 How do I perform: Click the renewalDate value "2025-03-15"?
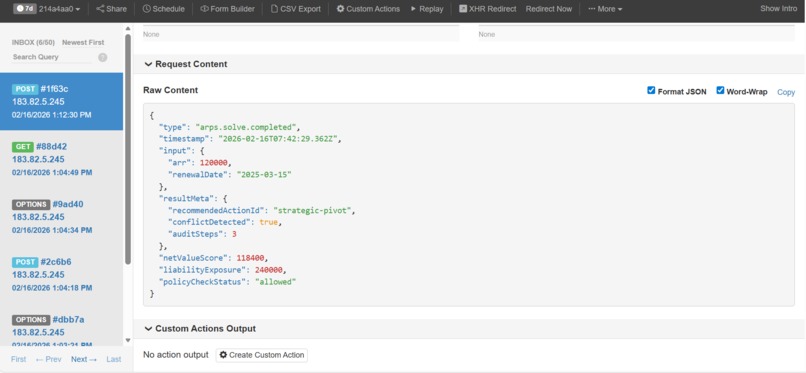pos(264,174)
